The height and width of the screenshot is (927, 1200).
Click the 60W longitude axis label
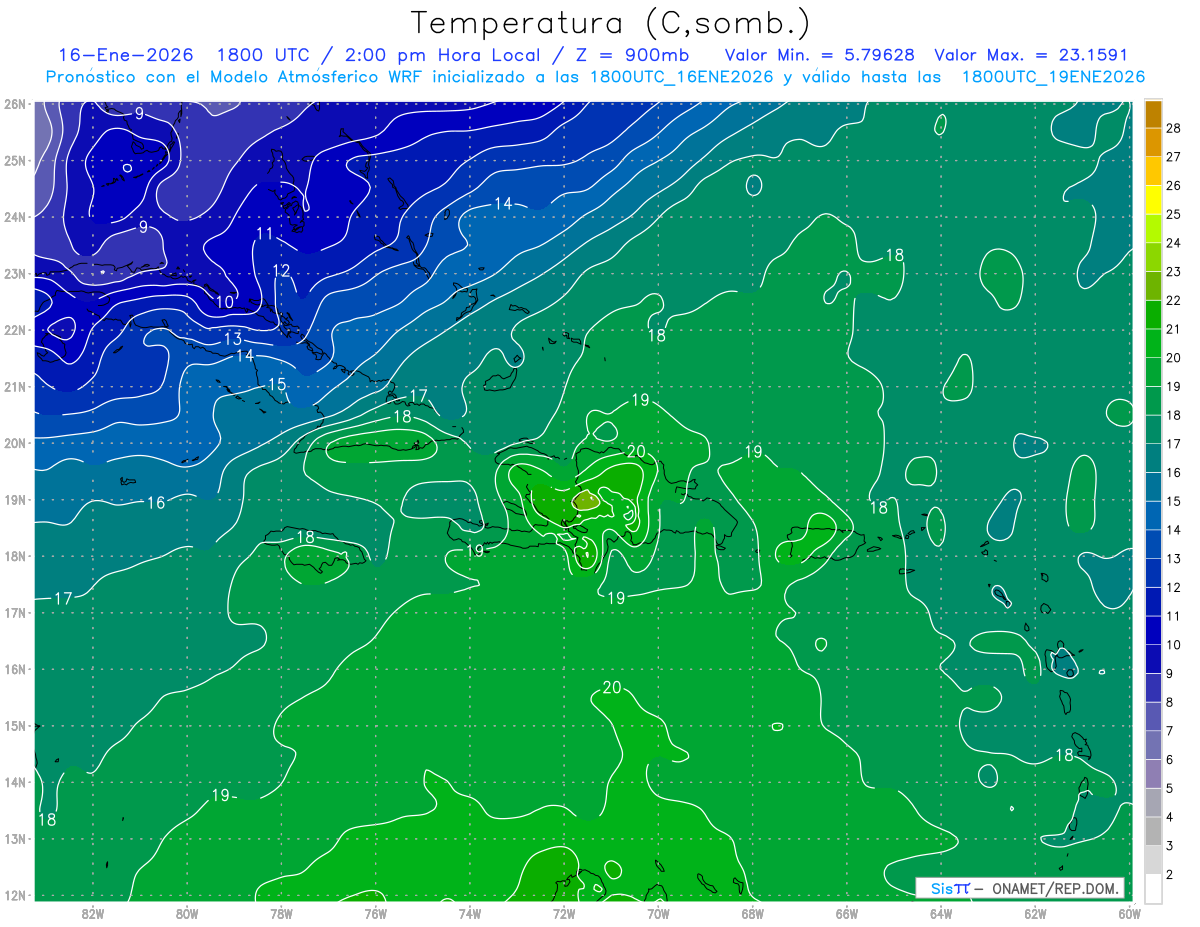1130,913
